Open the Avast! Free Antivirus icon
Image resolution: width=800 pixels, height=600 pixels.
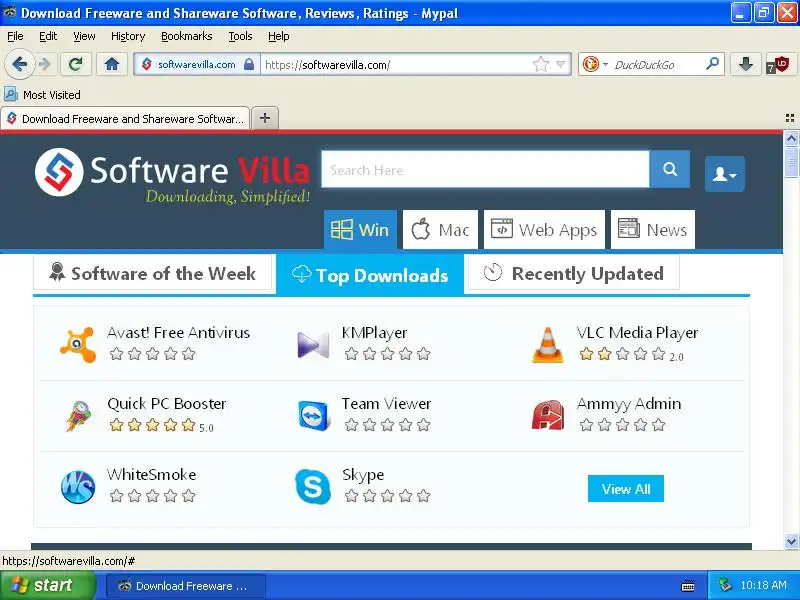point(78,345)
